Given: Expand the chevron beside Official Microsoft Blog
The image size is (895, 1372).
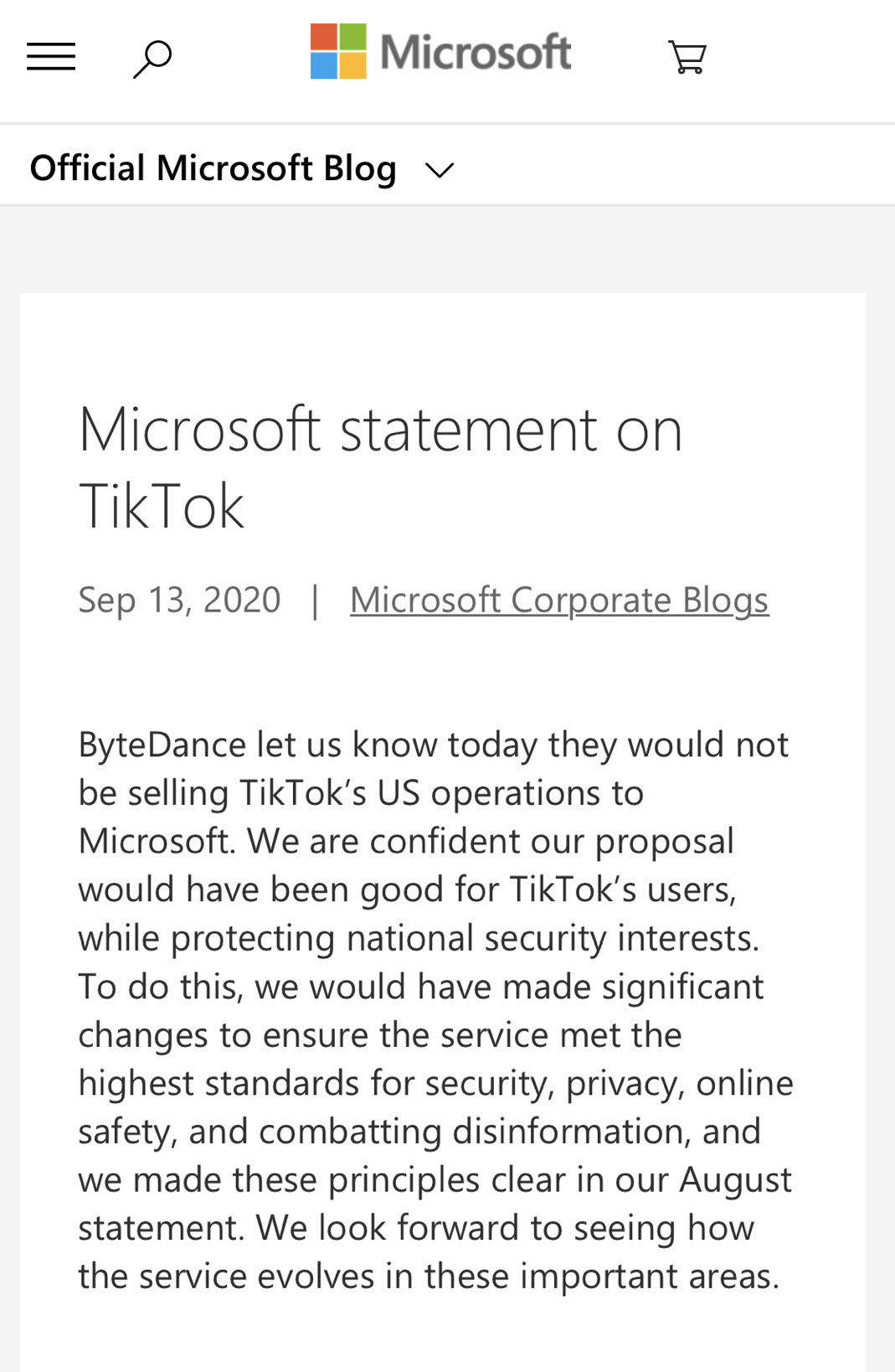Looking at the screenshot, I should click(440, 170).
